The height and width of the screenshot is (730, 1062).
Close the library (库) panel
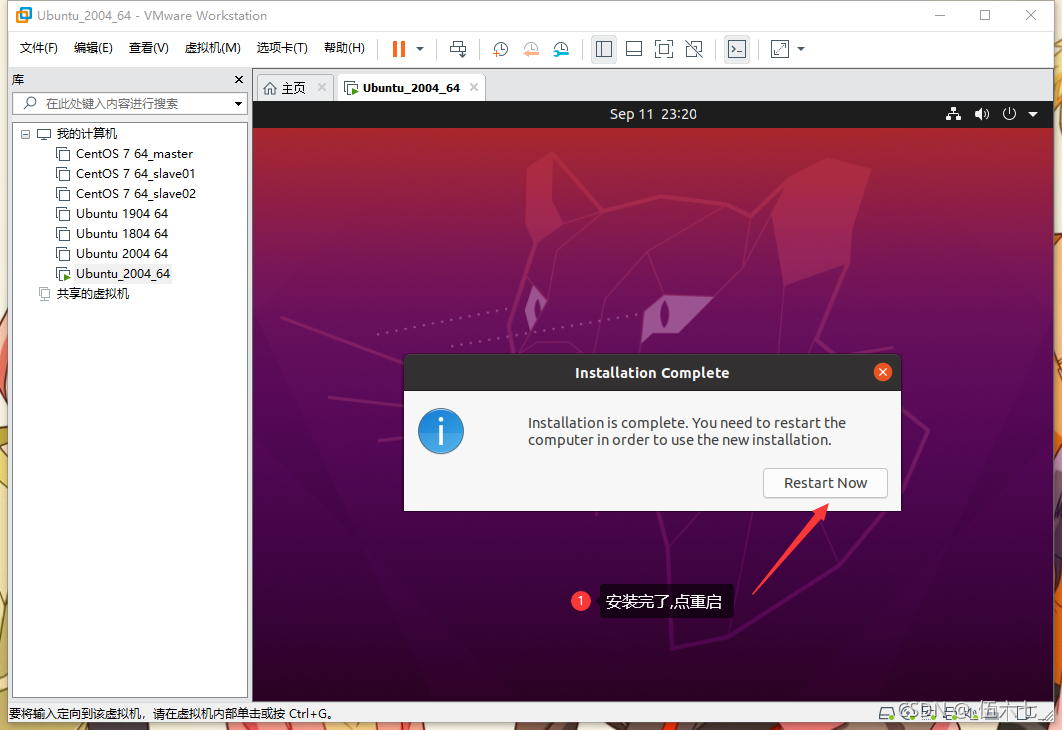point(238,80)
